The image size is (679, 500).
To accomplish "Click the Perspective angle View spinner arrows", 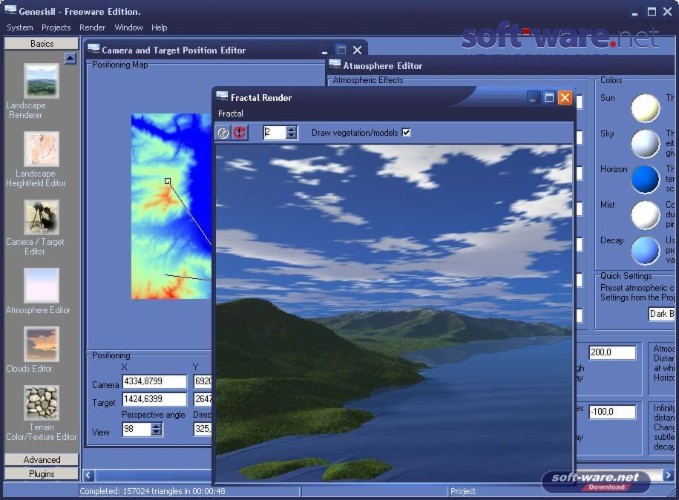I will pos(156,429).
